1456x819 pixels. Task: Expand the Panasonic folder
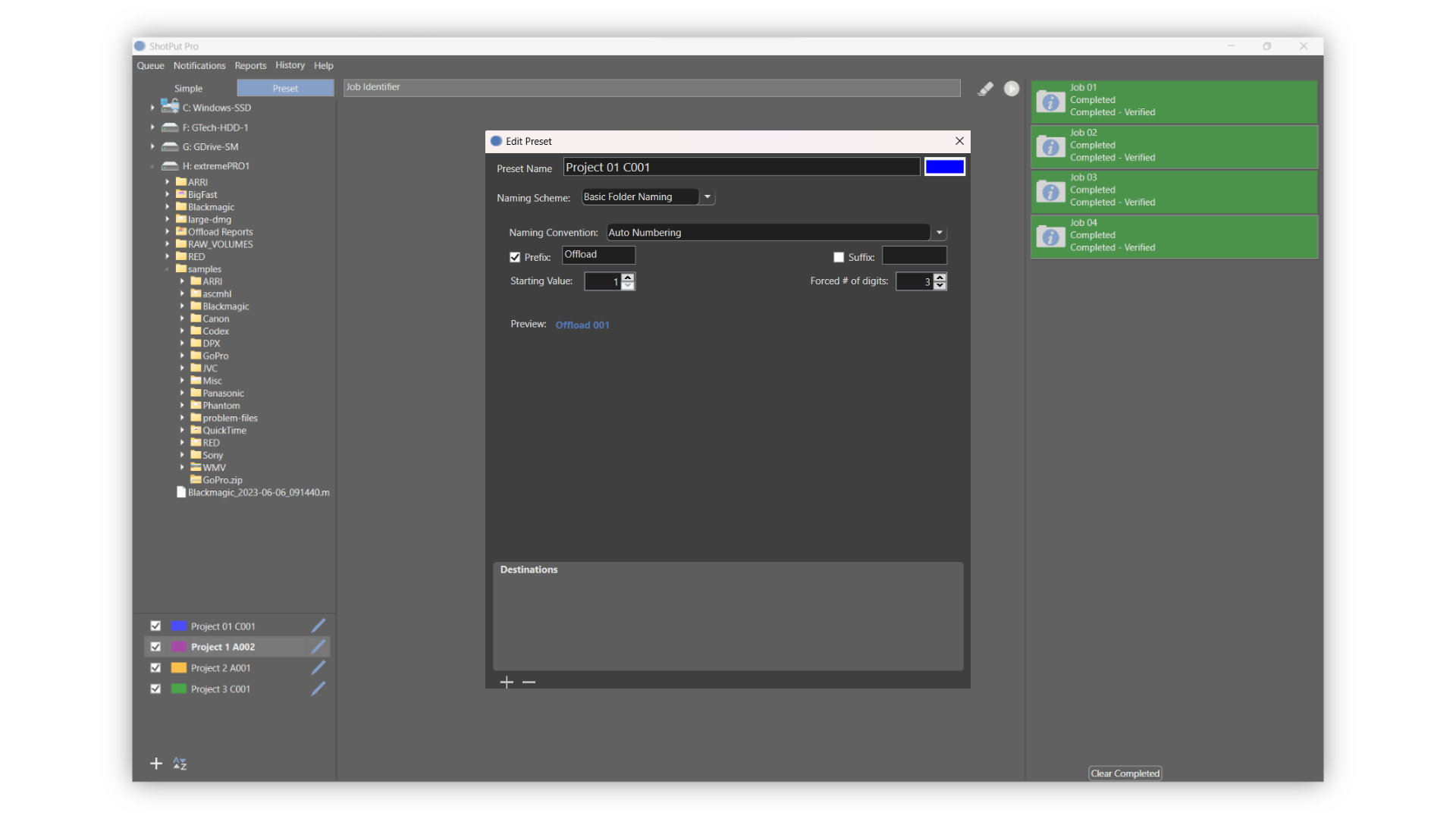click(182, 393)
